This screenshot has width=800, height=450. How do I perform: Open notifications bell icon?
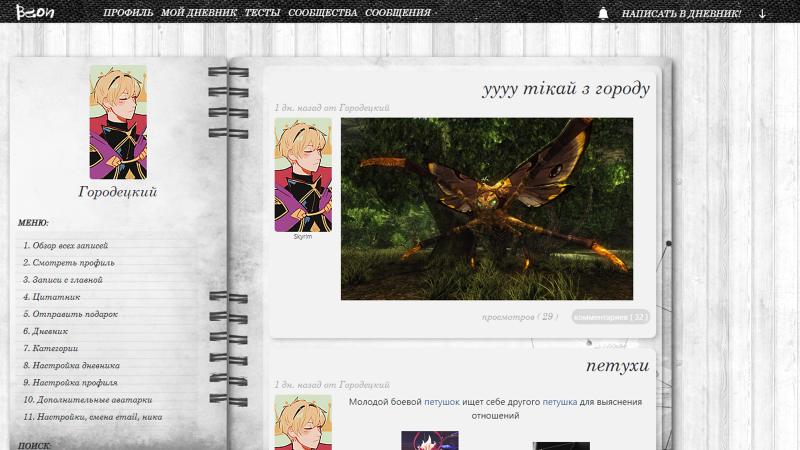[x=603, y=14]
